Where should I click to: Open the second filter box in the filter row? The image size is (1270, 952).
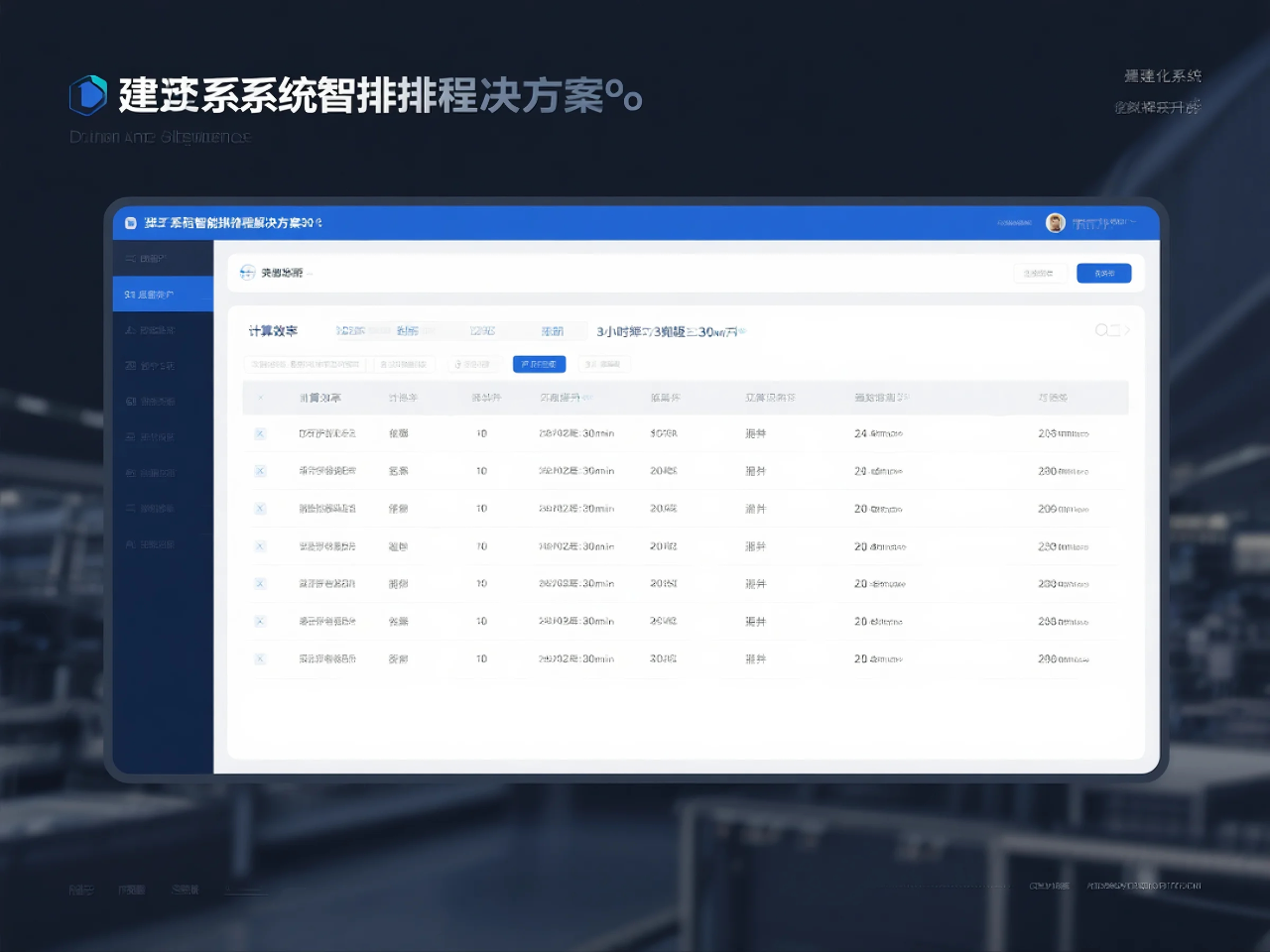pos(403,364)
